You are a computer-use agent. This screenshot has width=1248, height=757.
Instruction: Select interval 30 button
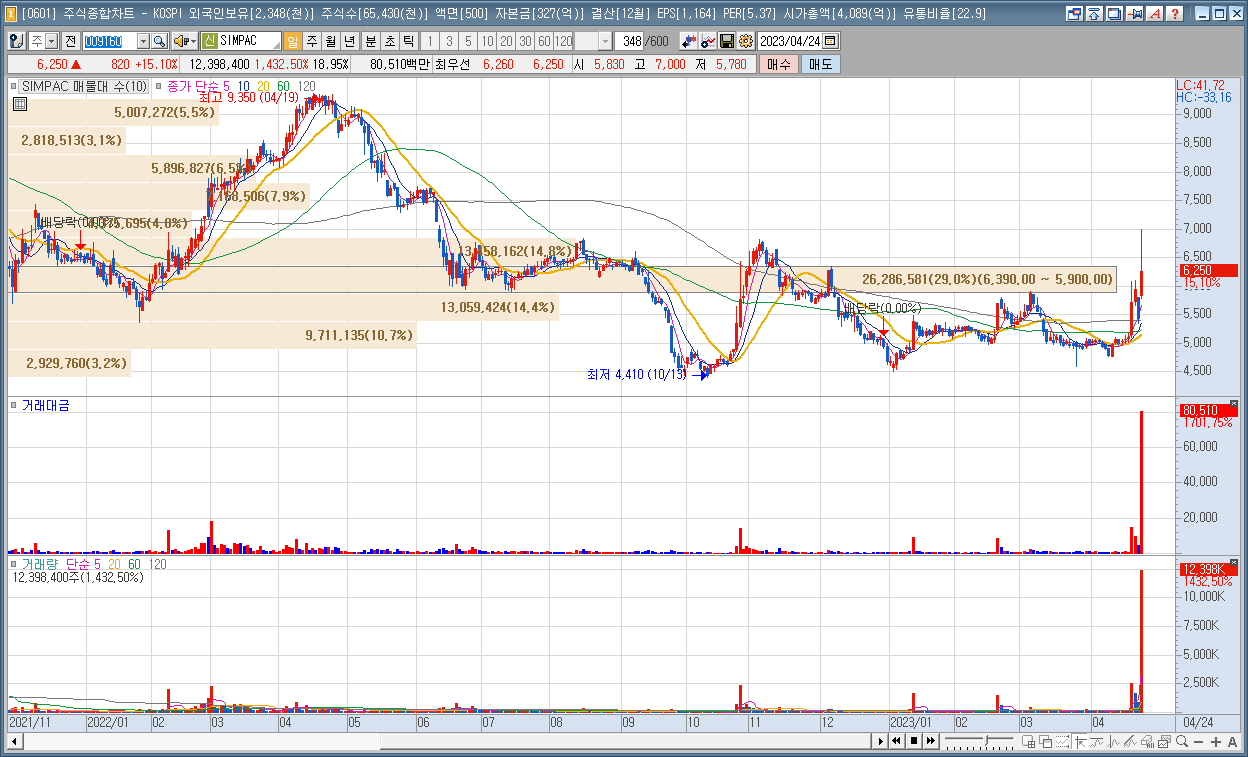525,41
